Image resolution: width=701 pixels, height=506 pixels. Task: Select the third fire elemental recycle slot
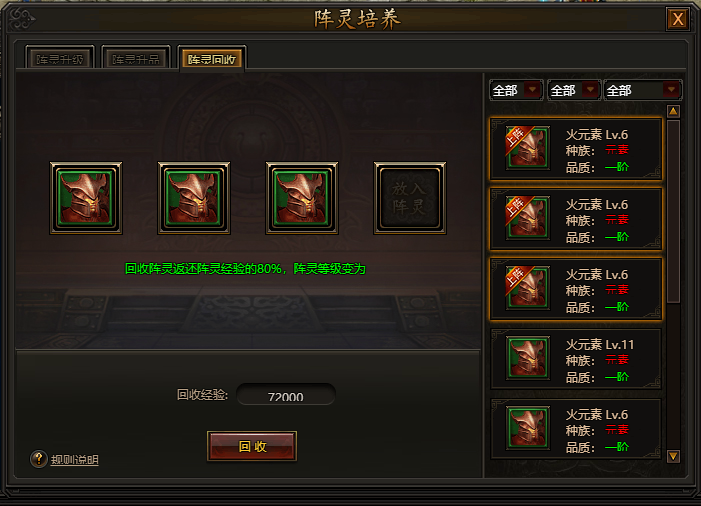[x=302, y=198]
